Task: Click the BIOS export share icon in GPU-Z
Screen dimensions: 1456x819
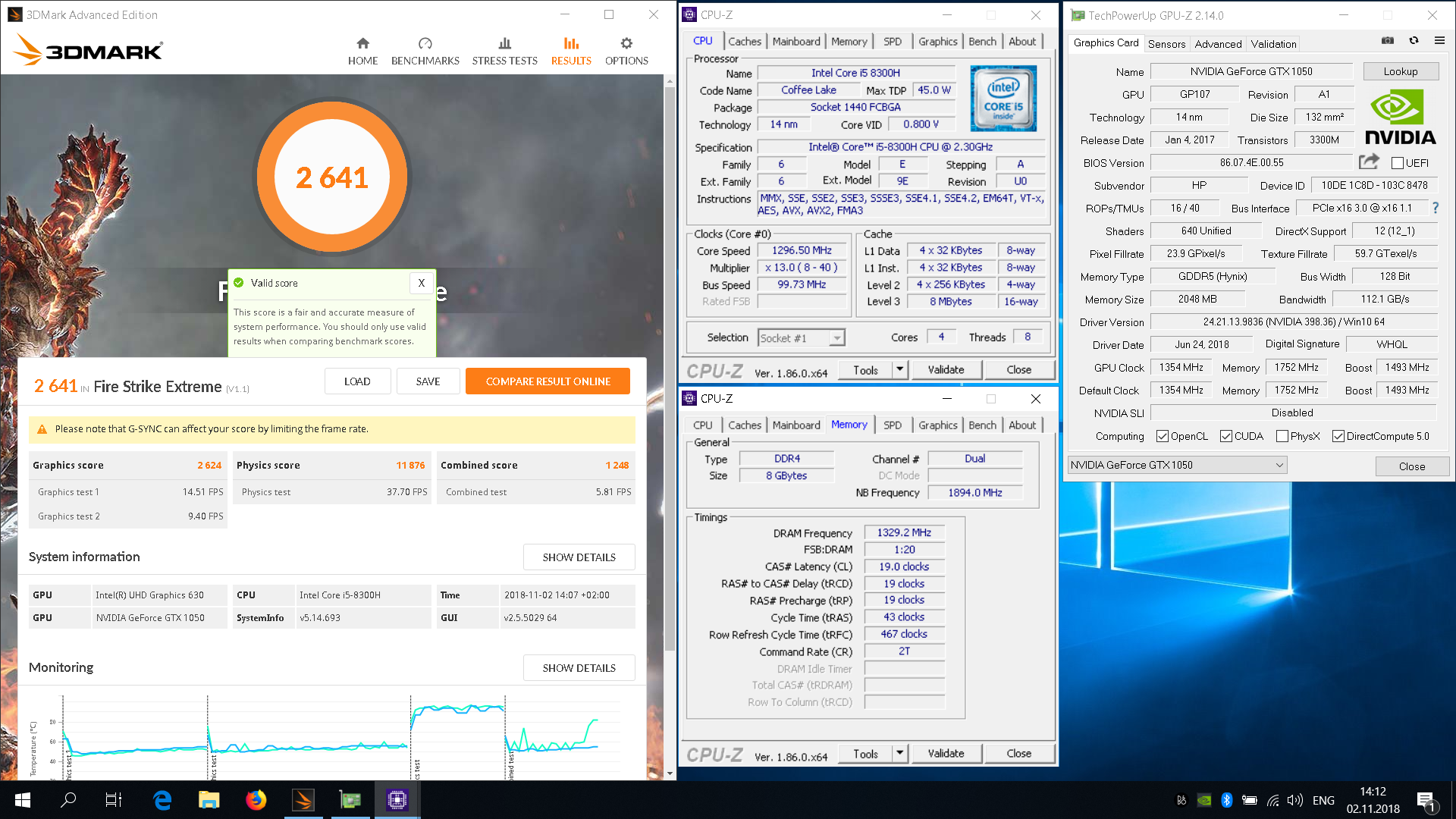Action: tap(1369, 162)
